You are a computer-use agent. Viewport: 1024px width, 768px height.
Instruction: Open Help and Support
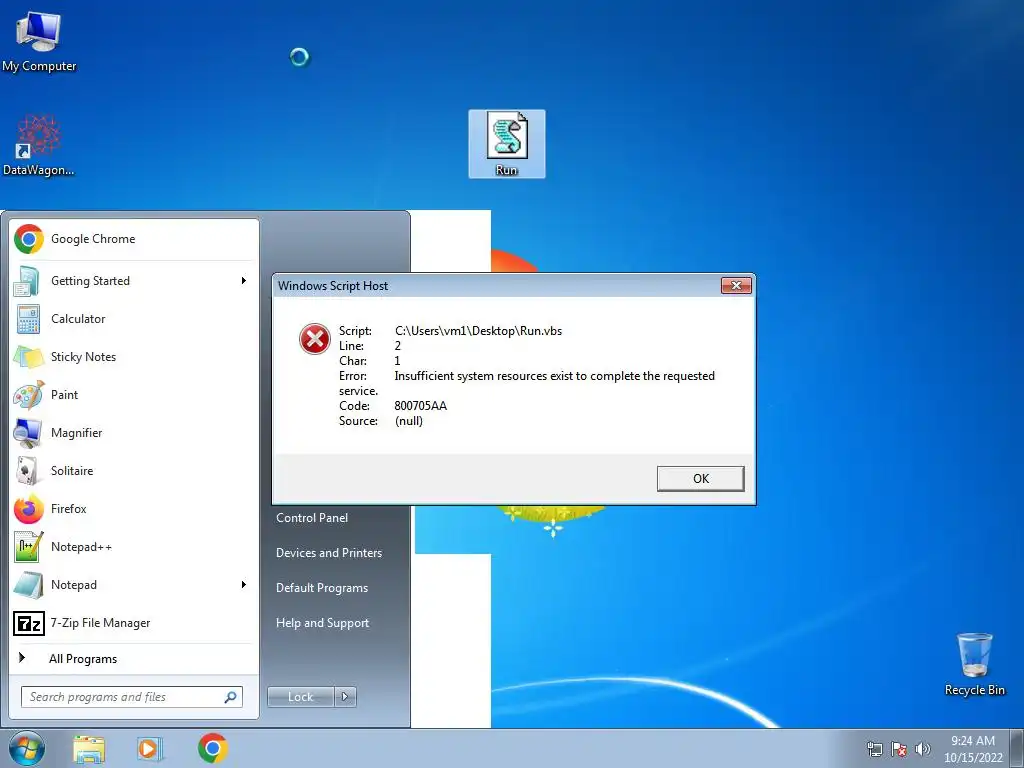click(x=323, y=623)
